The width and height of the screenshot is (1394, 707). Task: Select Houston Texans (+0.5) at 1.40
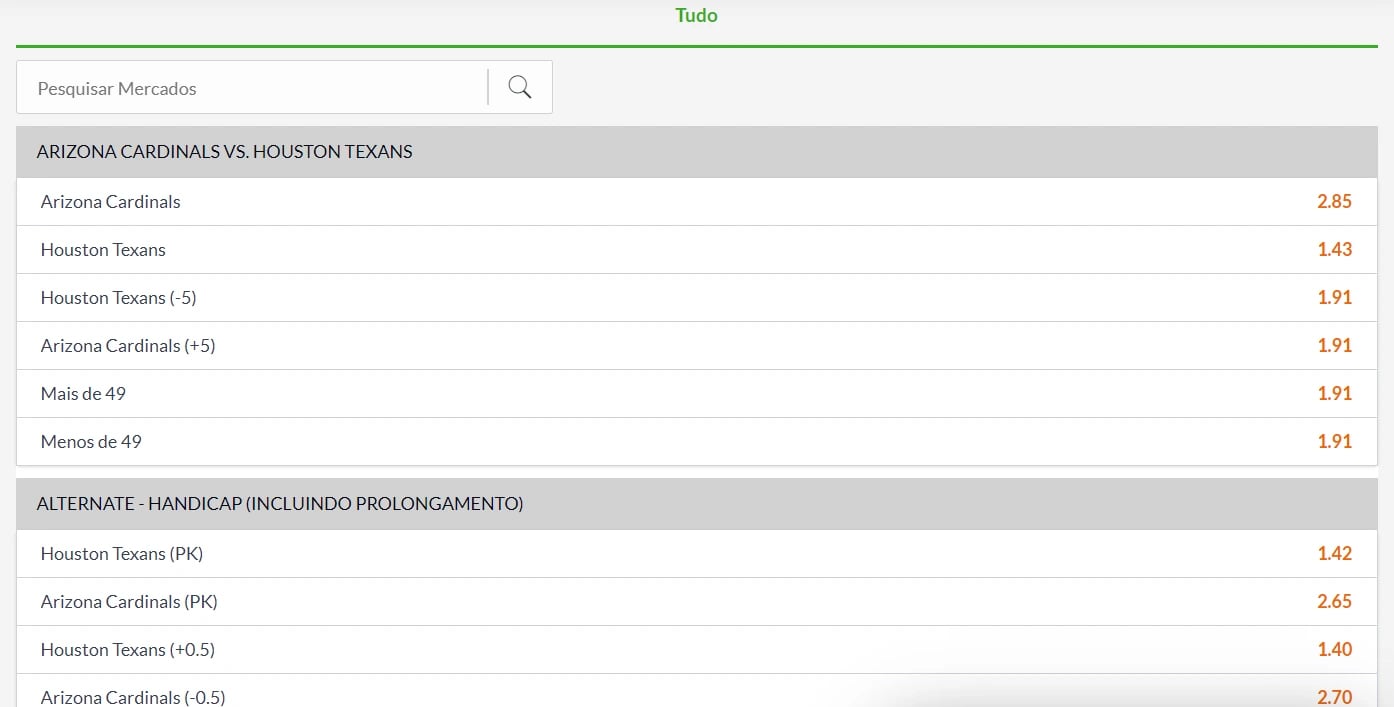[1334, 649]
